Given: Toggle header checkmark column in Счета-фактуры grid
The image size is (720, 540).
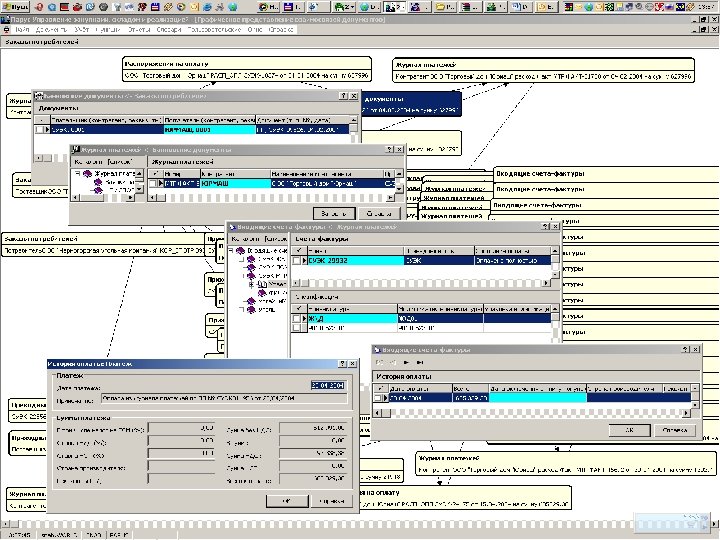Looking at the screenshot, I should tap(299, 251).
